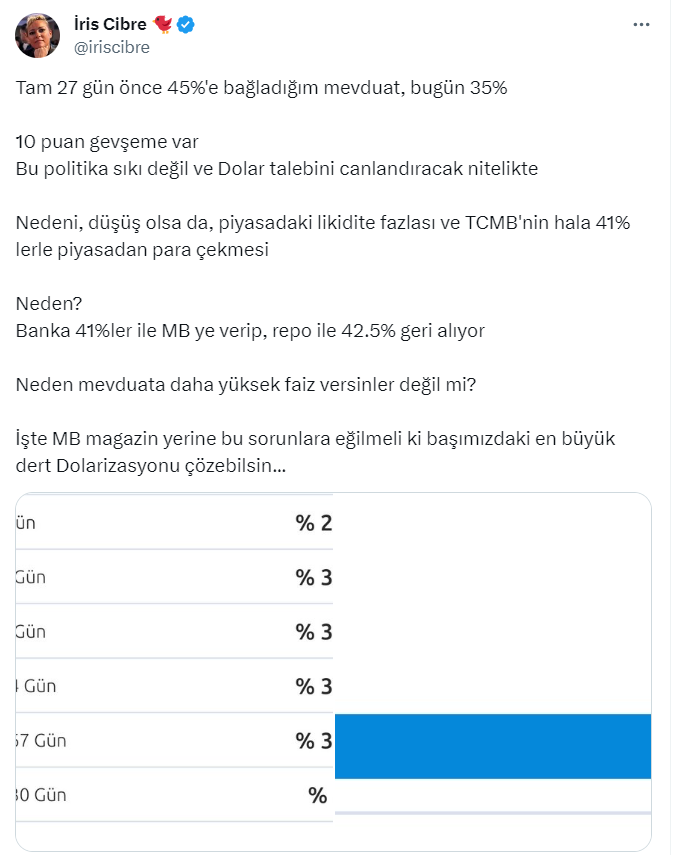Select the "Banka 41%ler ile MB" line
674x855 pixels.
click(x=250, y=329)
